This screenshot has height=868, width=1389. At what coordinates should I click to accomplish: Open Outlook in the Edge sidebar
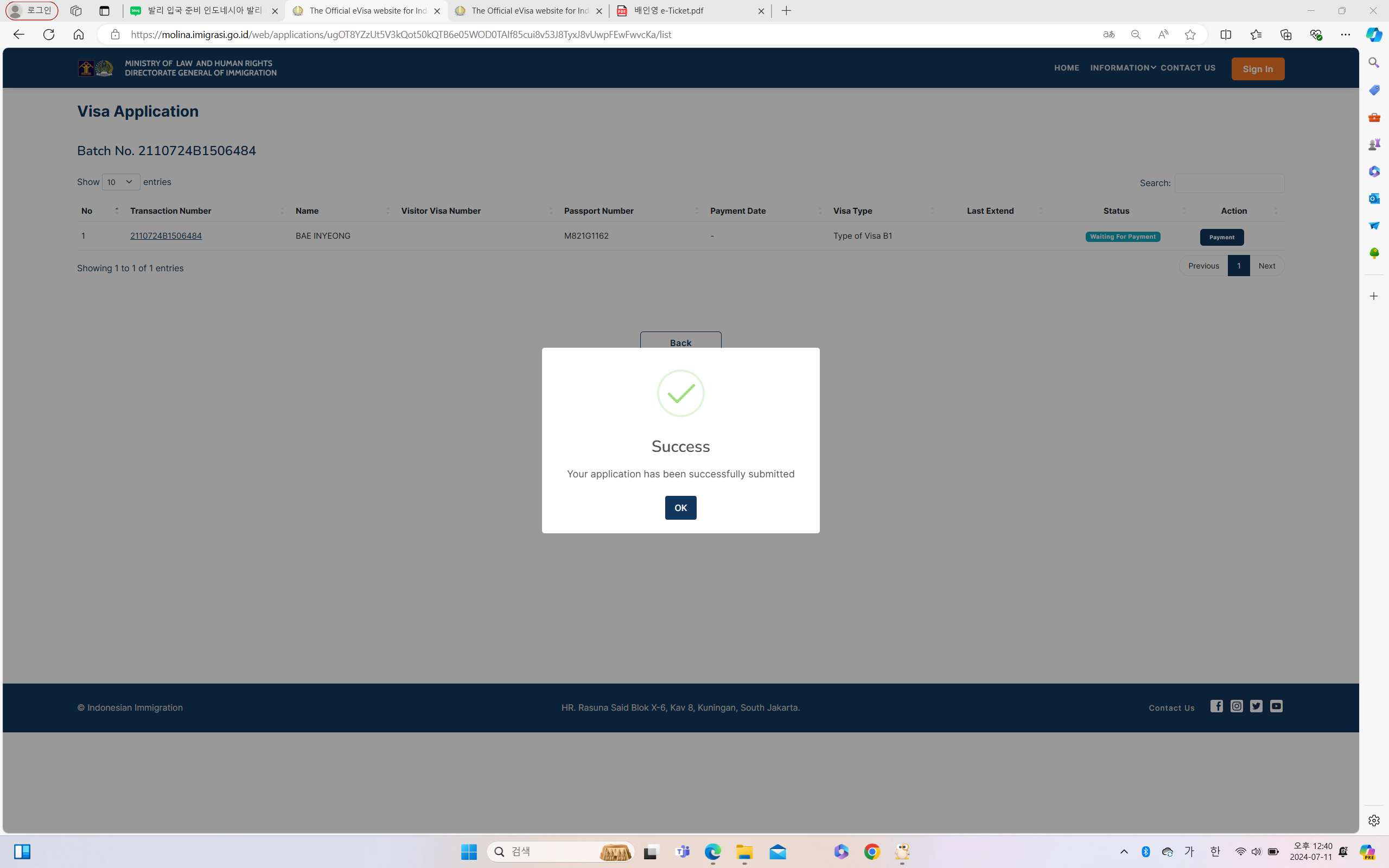(x=1373, y=199)
